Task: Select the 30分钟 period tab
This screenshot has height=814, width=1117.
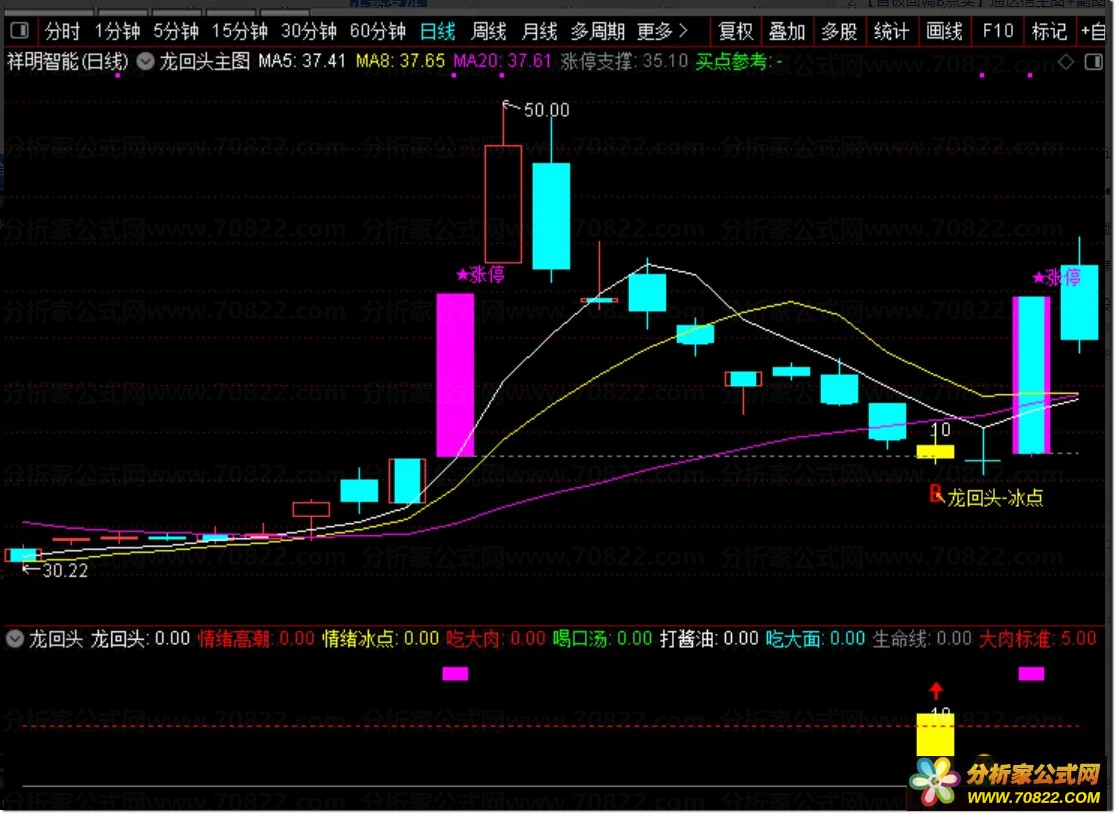Action: [308, 31]
